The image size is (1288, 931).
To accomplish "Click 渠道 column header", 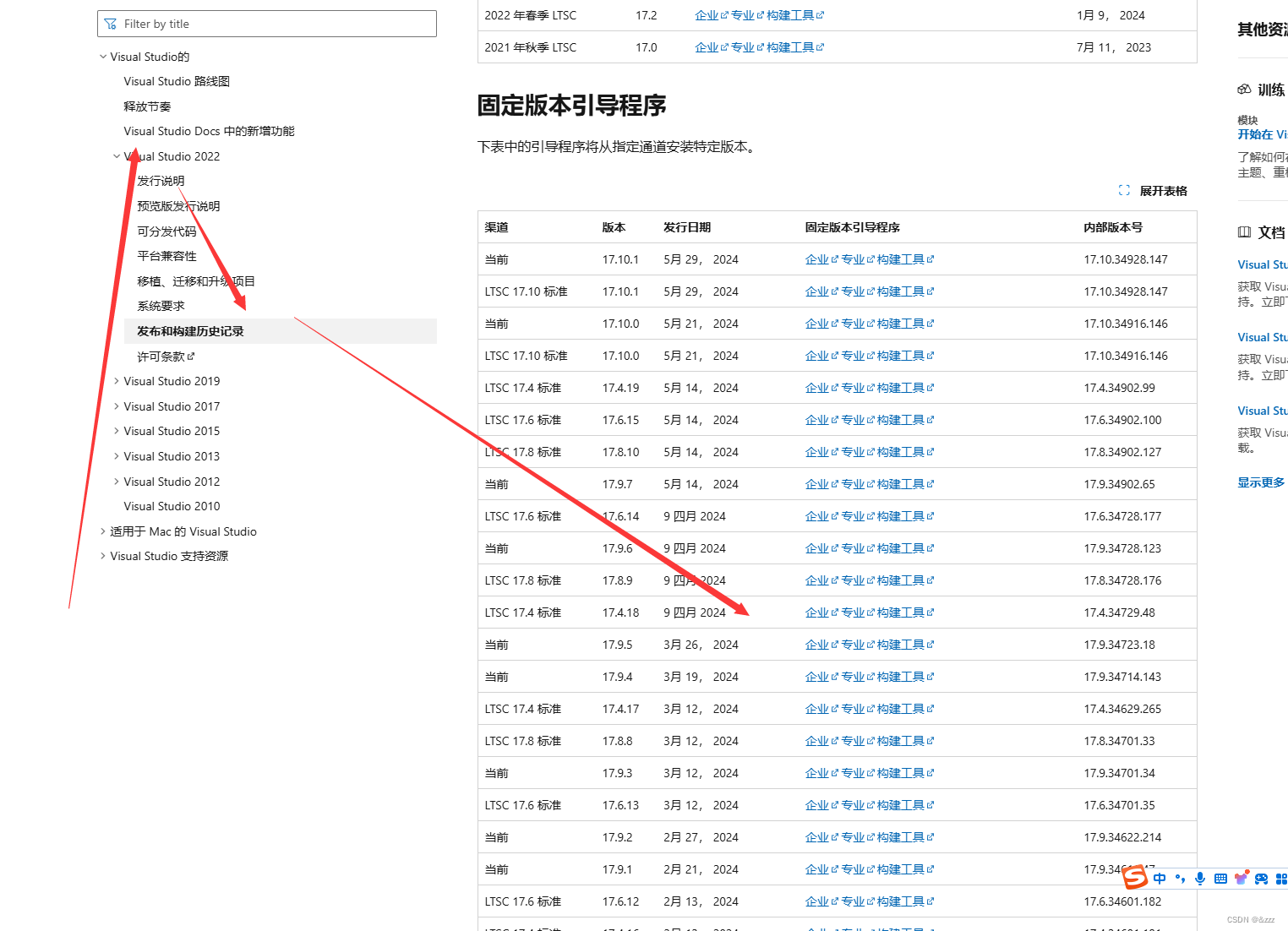I will pos(497,227).
